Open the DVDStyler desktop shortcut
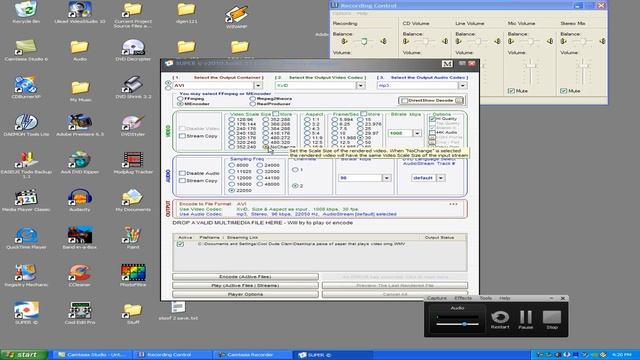The width and height of the screenshot is (640, 360). coord(133,124)
